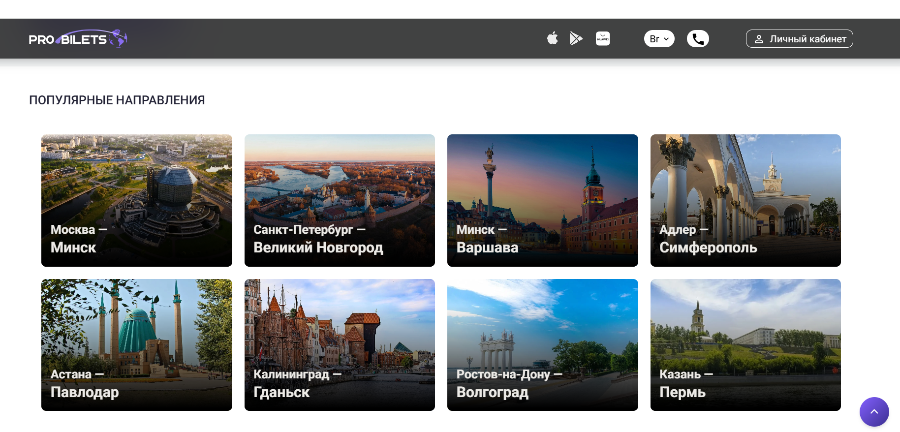Viewport: 900px width, 432px height.
Task: Click the PRO BILETS logo
Action: coord(78,39)
